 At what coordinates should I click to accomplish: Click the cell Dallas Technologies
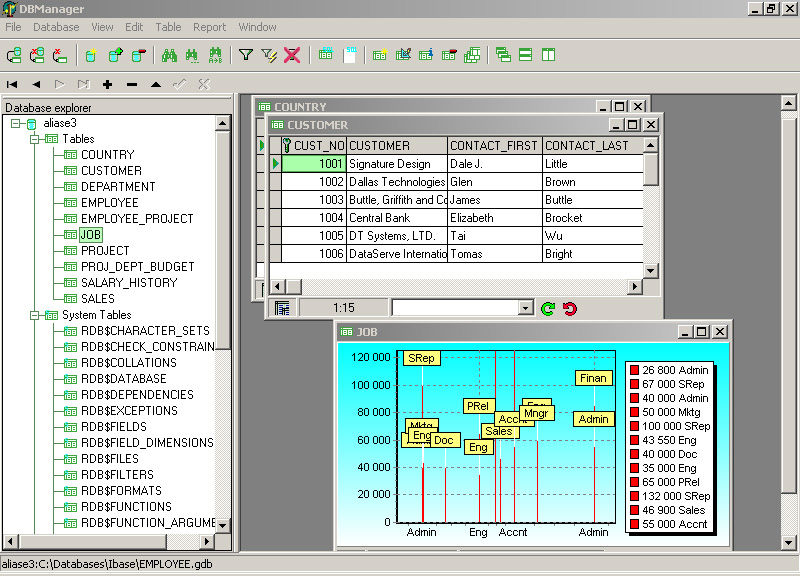click(x=397, y=182)
